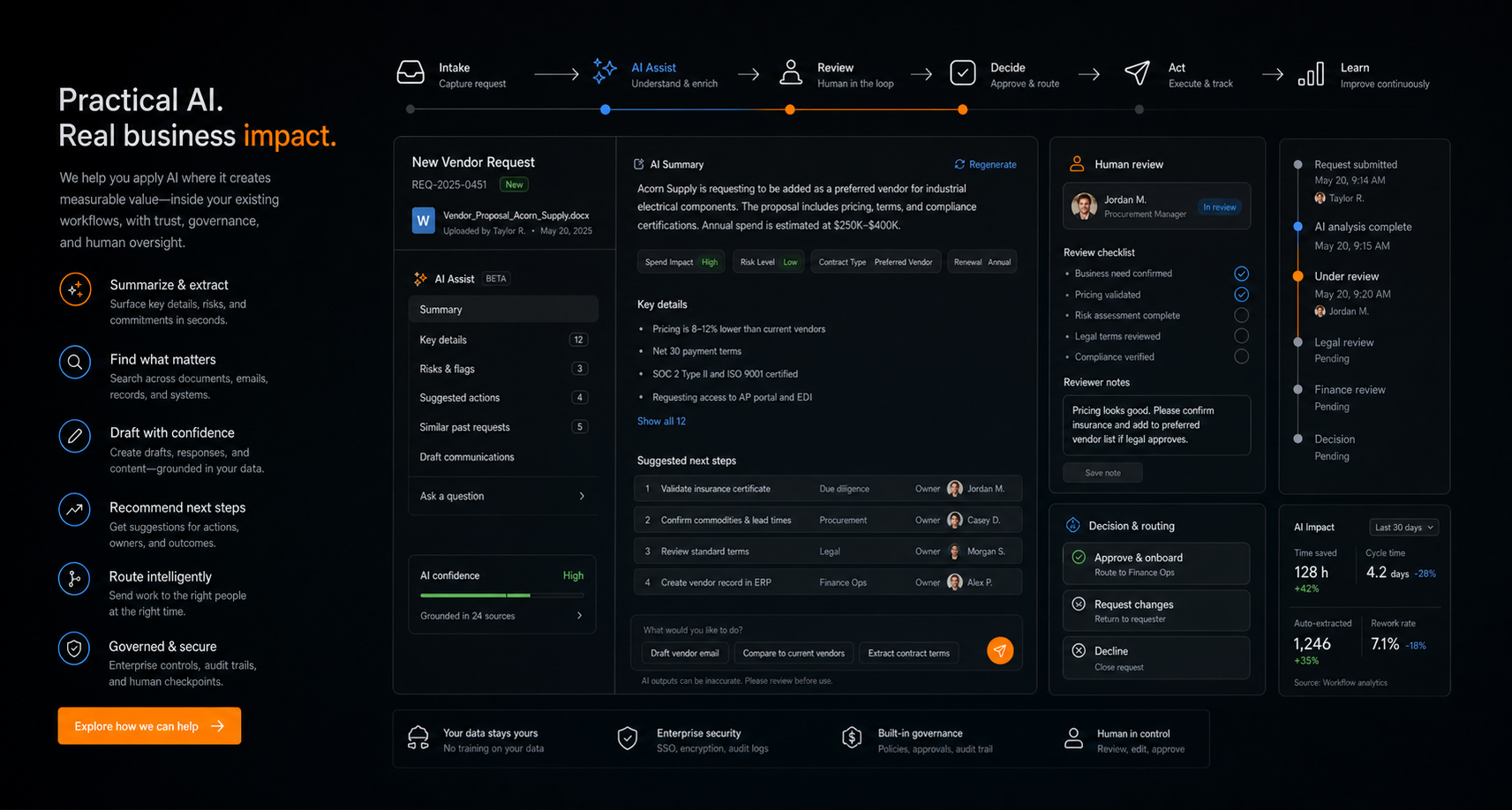Expand the Ask a question chevron
The image size is (1512, 810).
tap(582, 496)
